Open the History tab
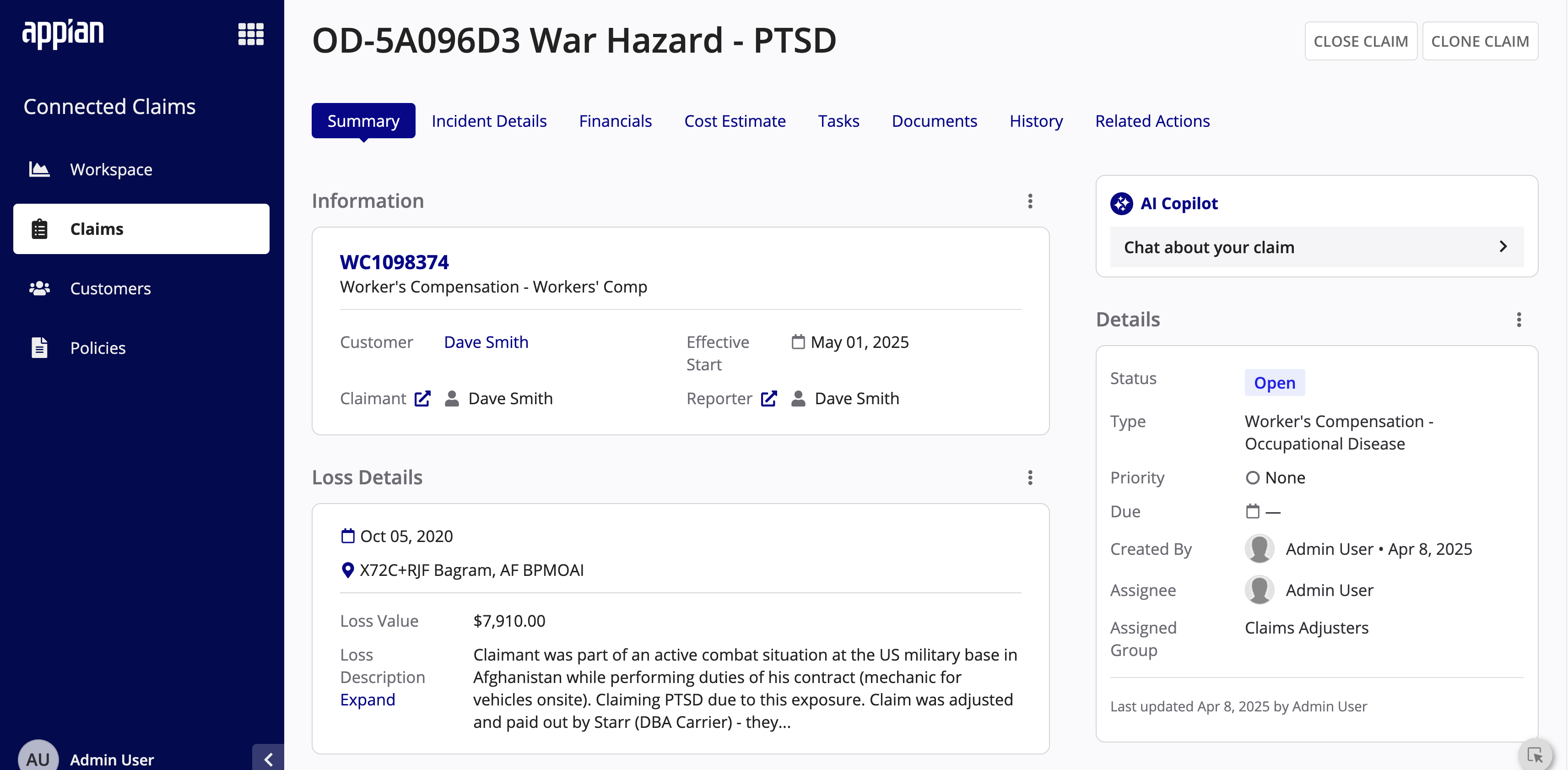 point(1036,121)
